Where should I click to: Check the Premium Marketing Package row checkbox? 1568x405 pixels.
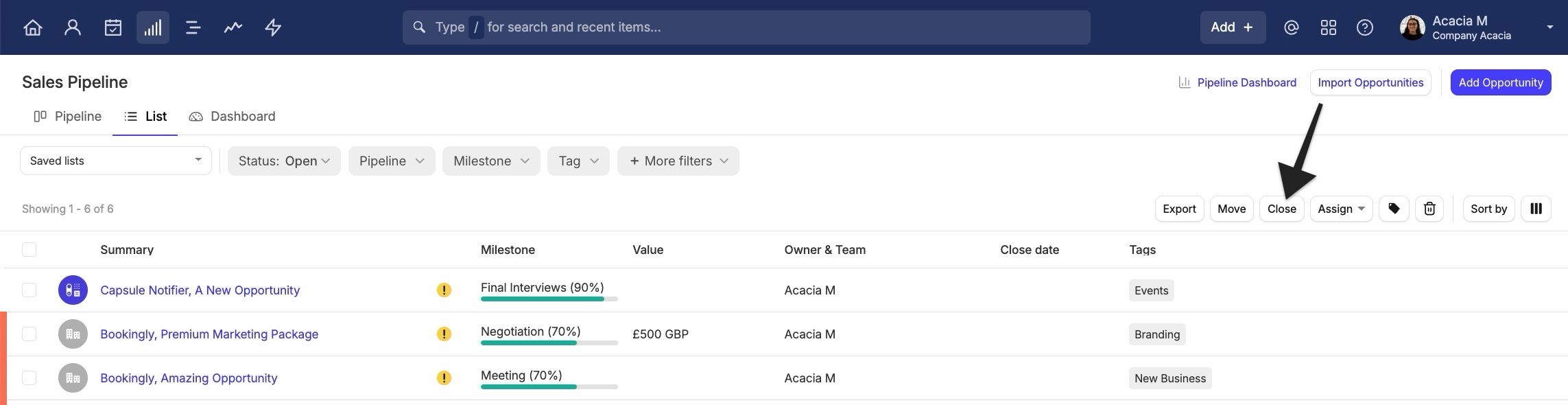[x=29, y=334]
